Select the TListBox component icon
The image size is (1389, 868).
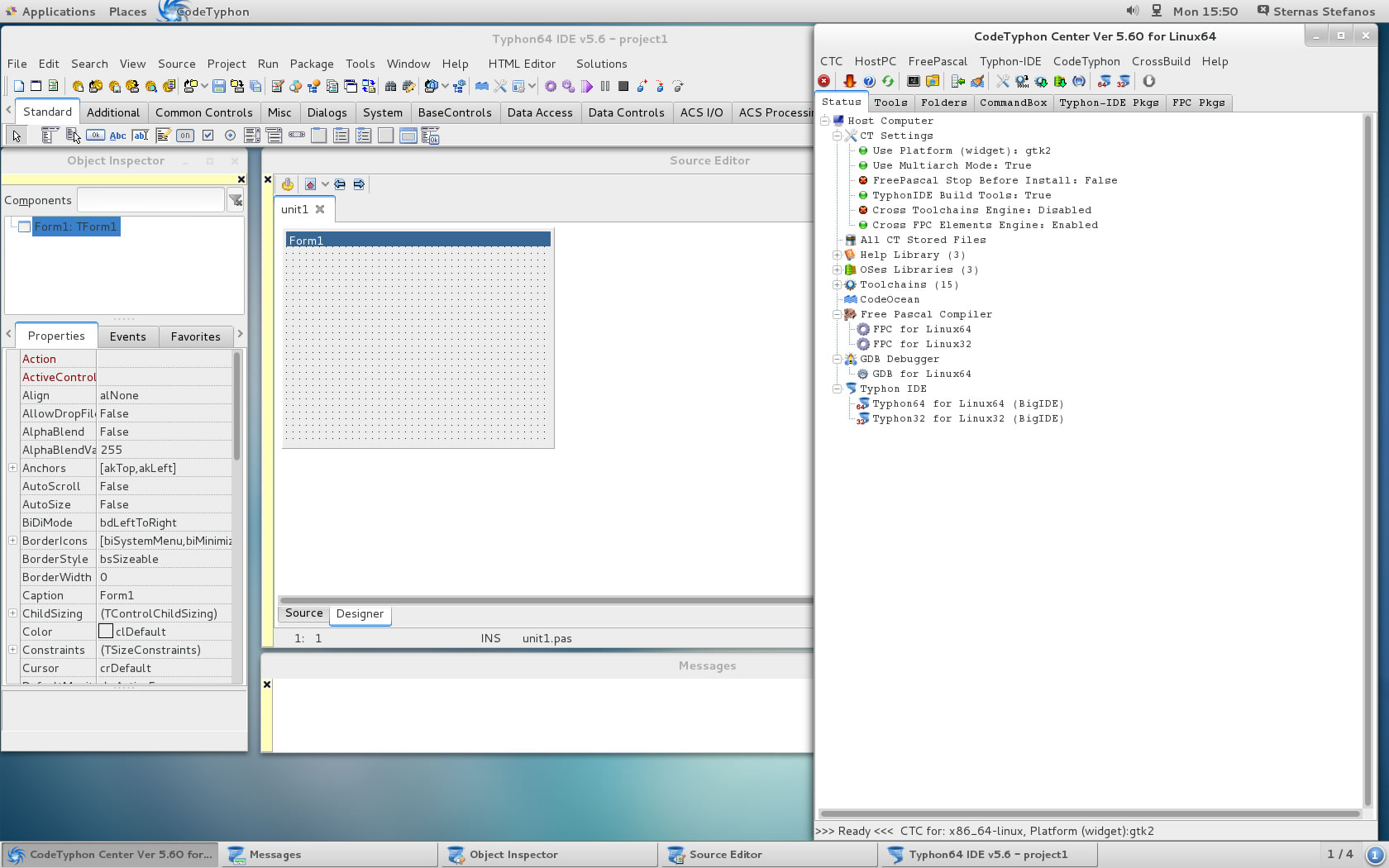[x=252, y=136]
